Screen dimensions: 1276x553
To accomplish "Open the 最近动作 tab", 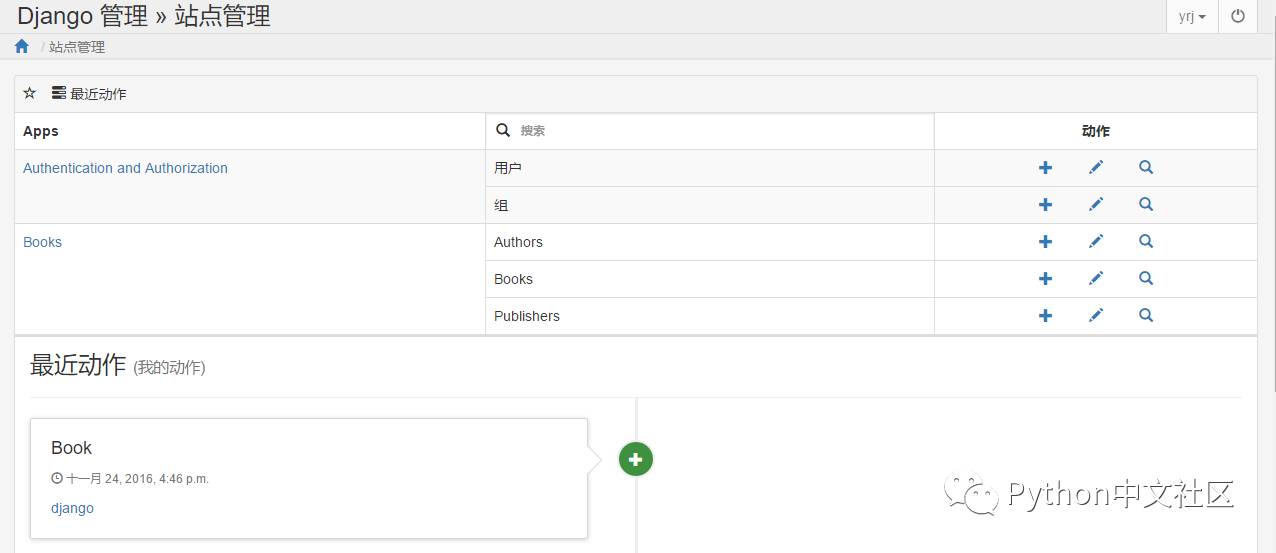I will click(x=89, y=94).
